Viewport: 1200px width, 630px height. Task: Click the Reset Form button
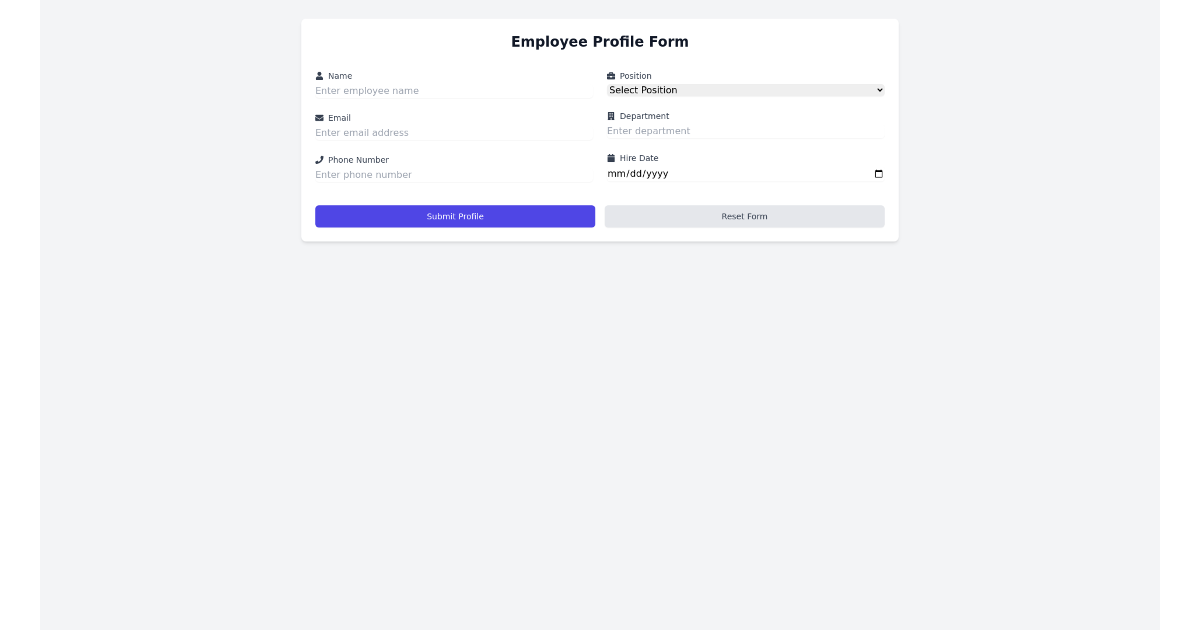point(744,216)
